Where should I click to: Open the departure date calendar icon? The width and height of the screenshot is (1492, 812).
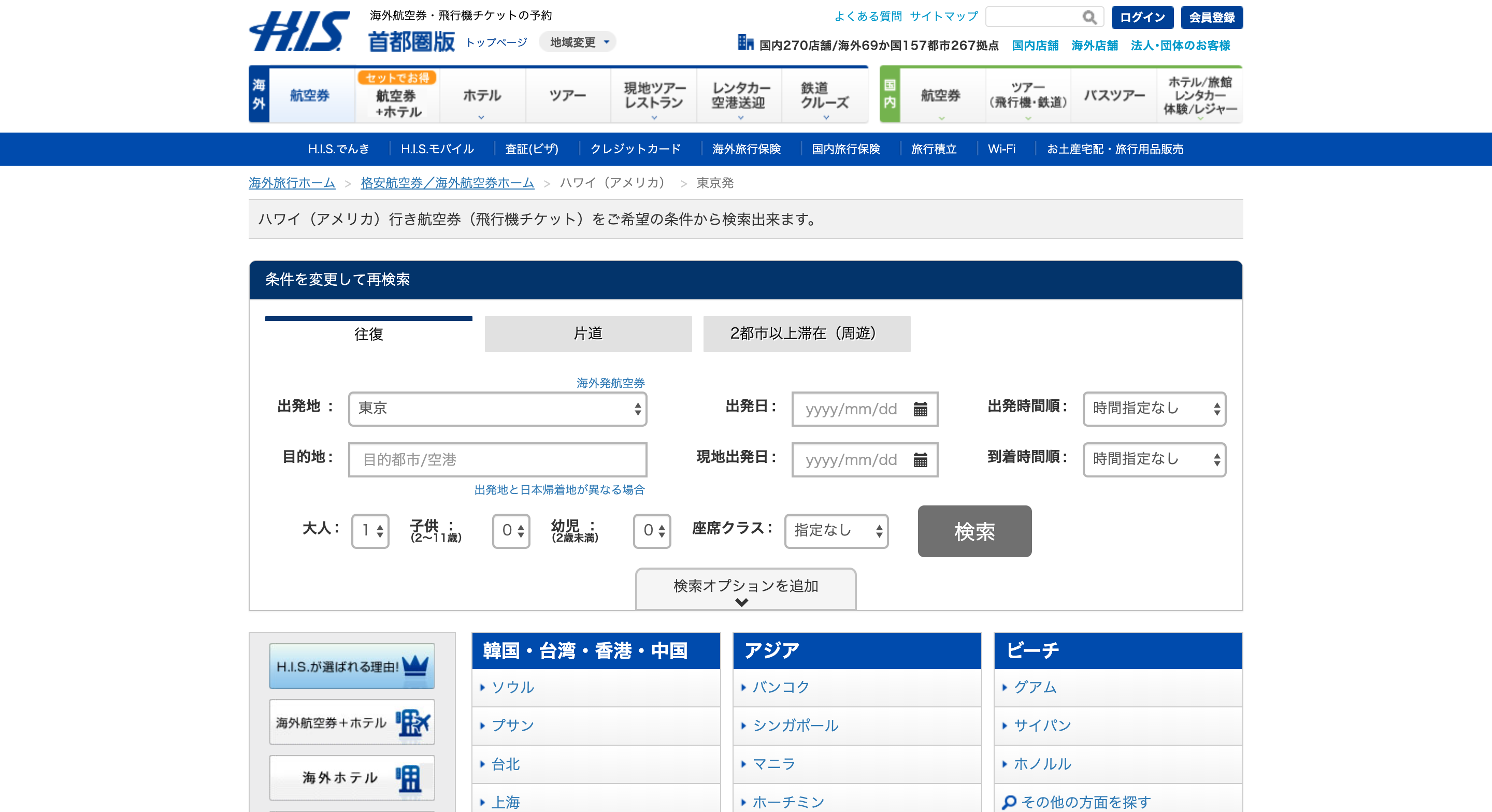click(x=921, y=409)
